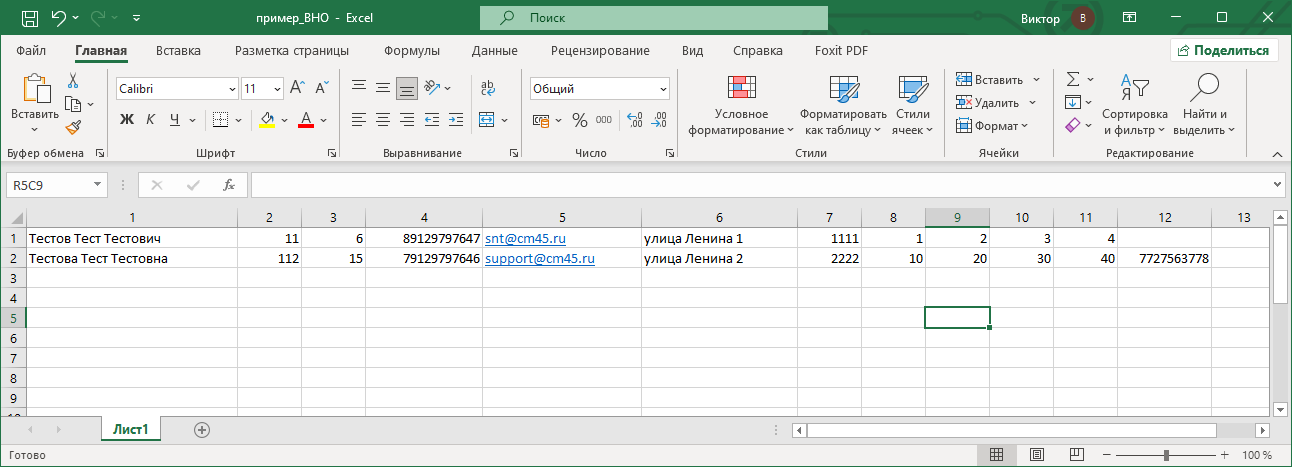Screen dimensions: 1292x467
Task: Add a new sheet with plus icon
Action: pos(202,430)
